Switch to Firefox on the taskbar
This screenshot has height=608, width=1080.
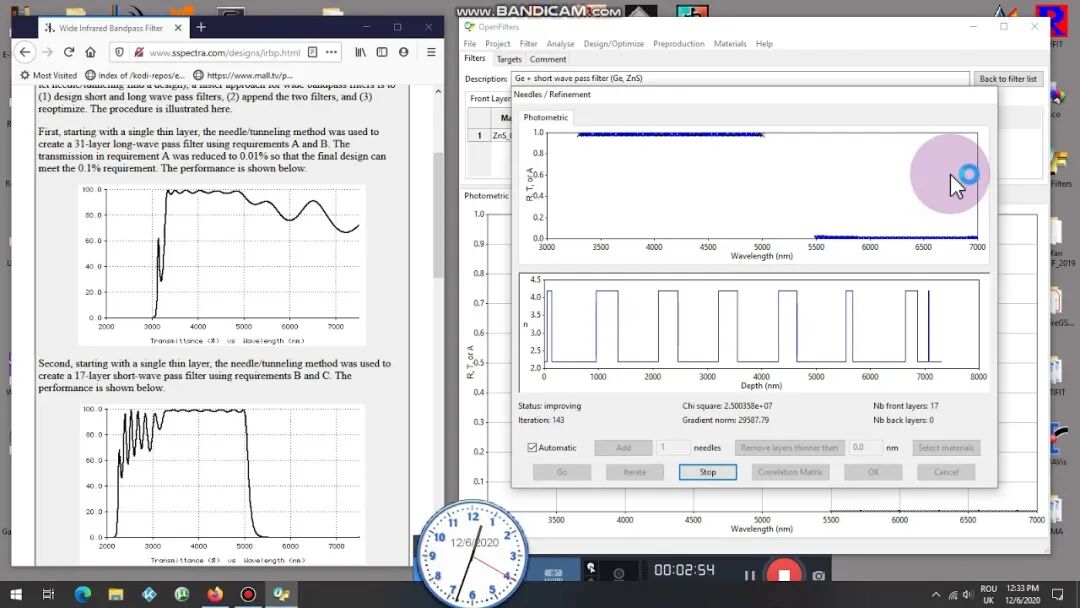(215, 594)
